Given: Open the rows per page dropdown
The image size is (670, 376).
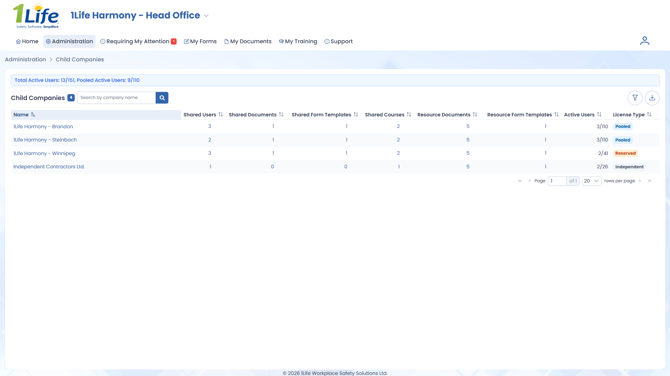Looking at the screenshot, I should (x=592, y=181).
